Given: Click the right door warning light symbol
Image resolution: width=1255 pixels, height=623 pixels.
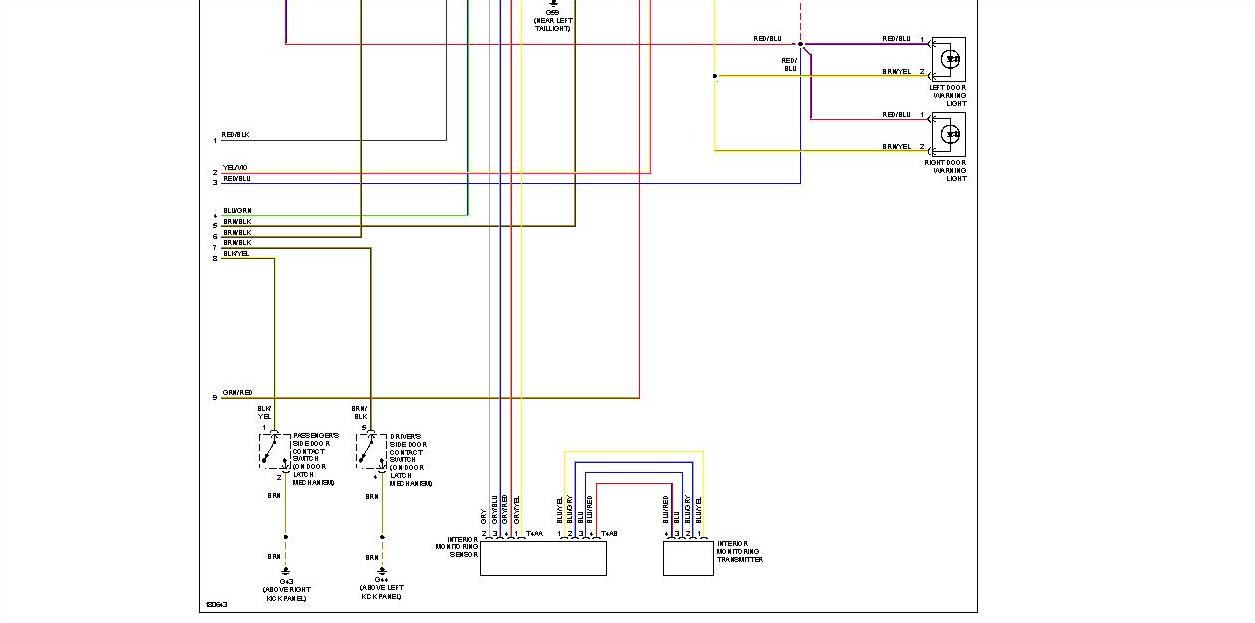Looking at the screenshot, I should click(x=949, y=134).
